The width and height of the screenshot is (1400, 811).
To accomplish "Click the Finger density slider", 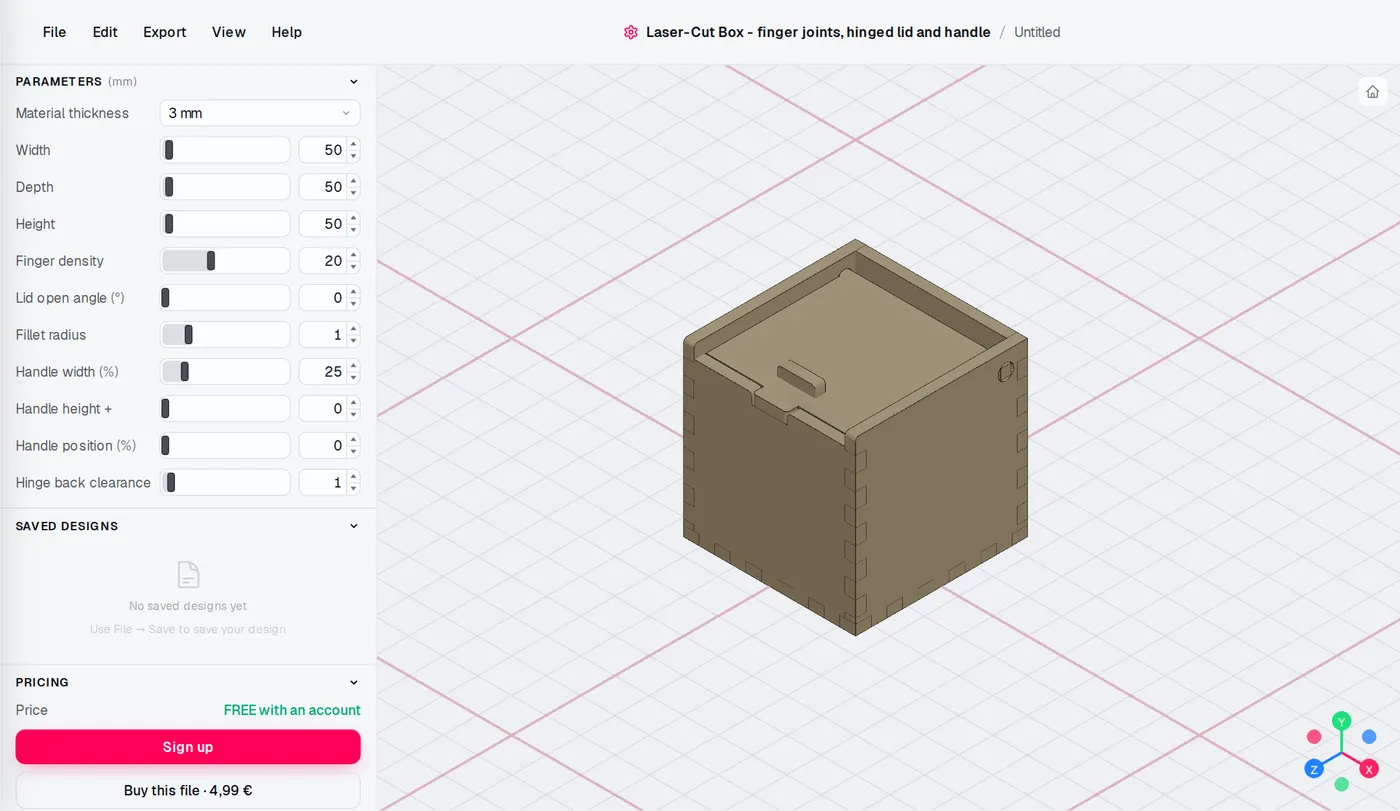I will pyautogui.click(x=225, y=261).
